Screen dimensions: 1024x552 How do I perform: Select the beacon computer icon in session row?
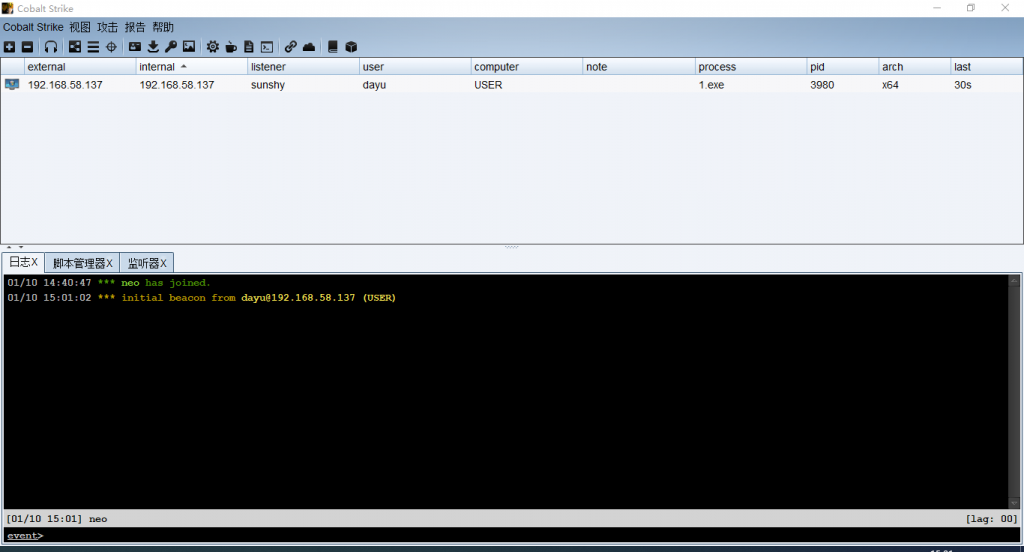pyautogui.click(x=12, y=85)
